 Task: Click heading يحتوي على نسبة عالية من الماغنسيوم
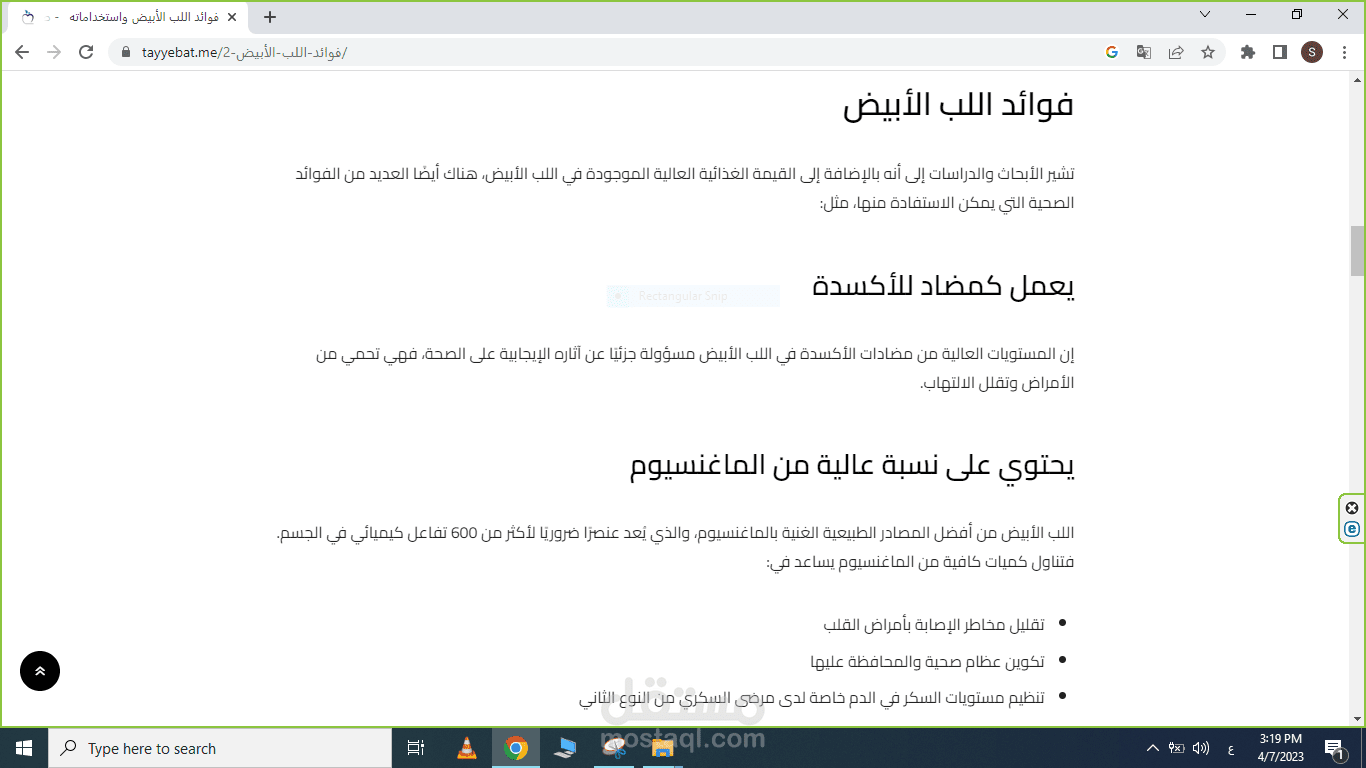852,466
